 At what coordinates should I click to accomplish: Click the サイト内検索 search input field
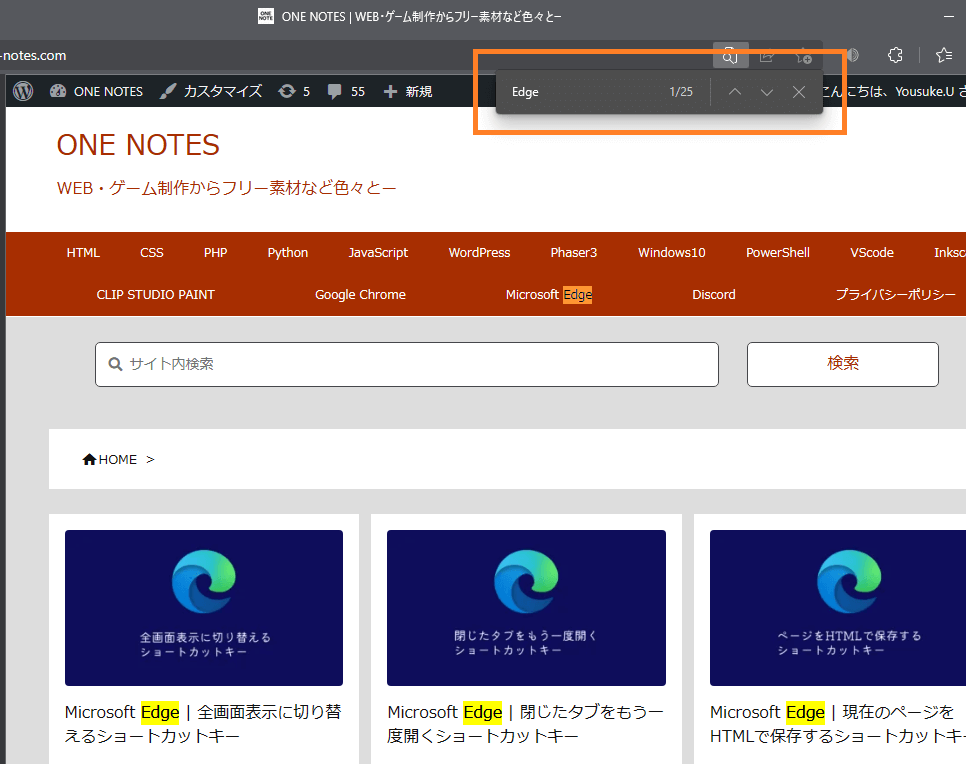(x=406, y=364)
